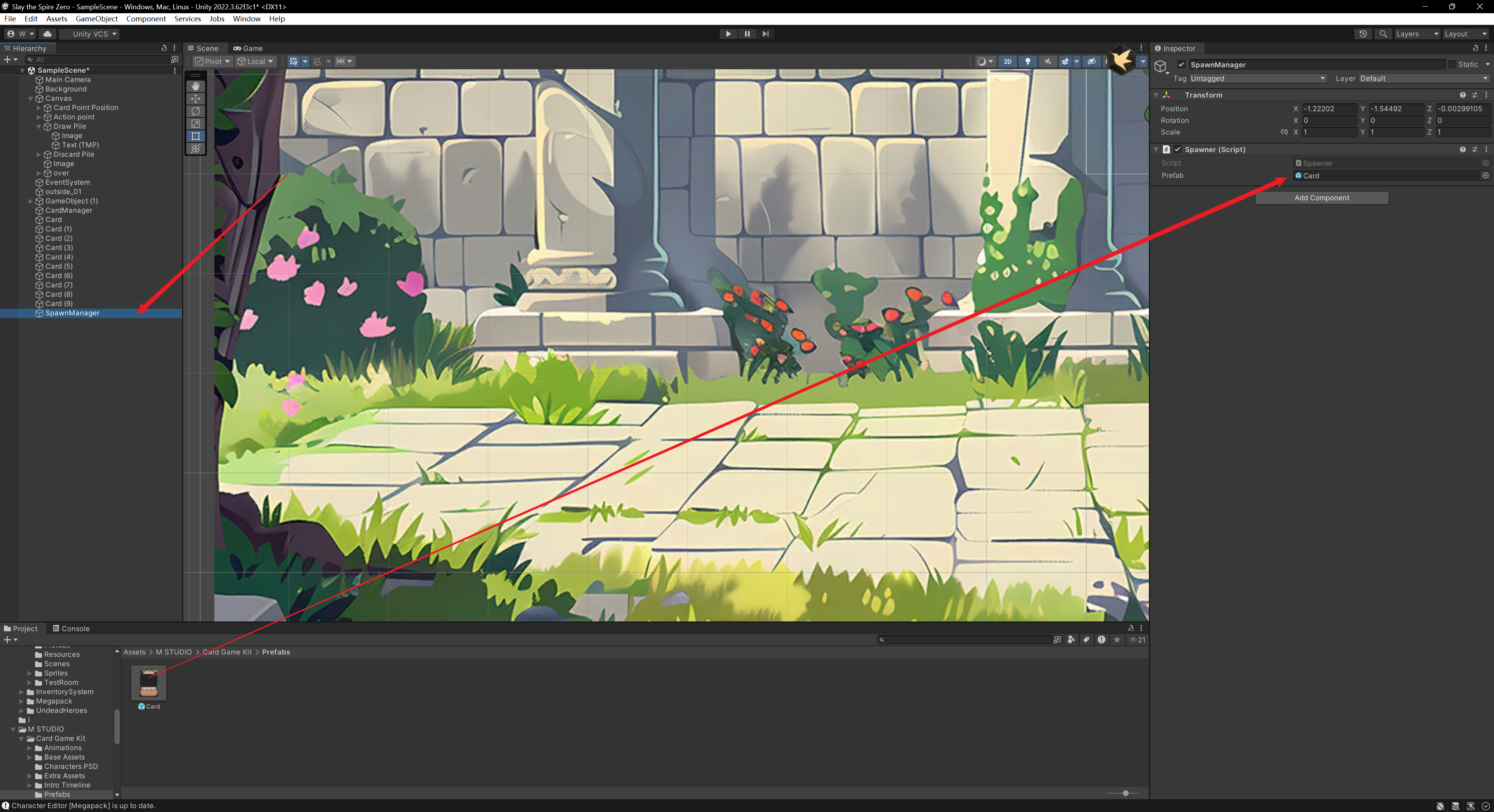Click the Add Component button

click(1321, 198)
